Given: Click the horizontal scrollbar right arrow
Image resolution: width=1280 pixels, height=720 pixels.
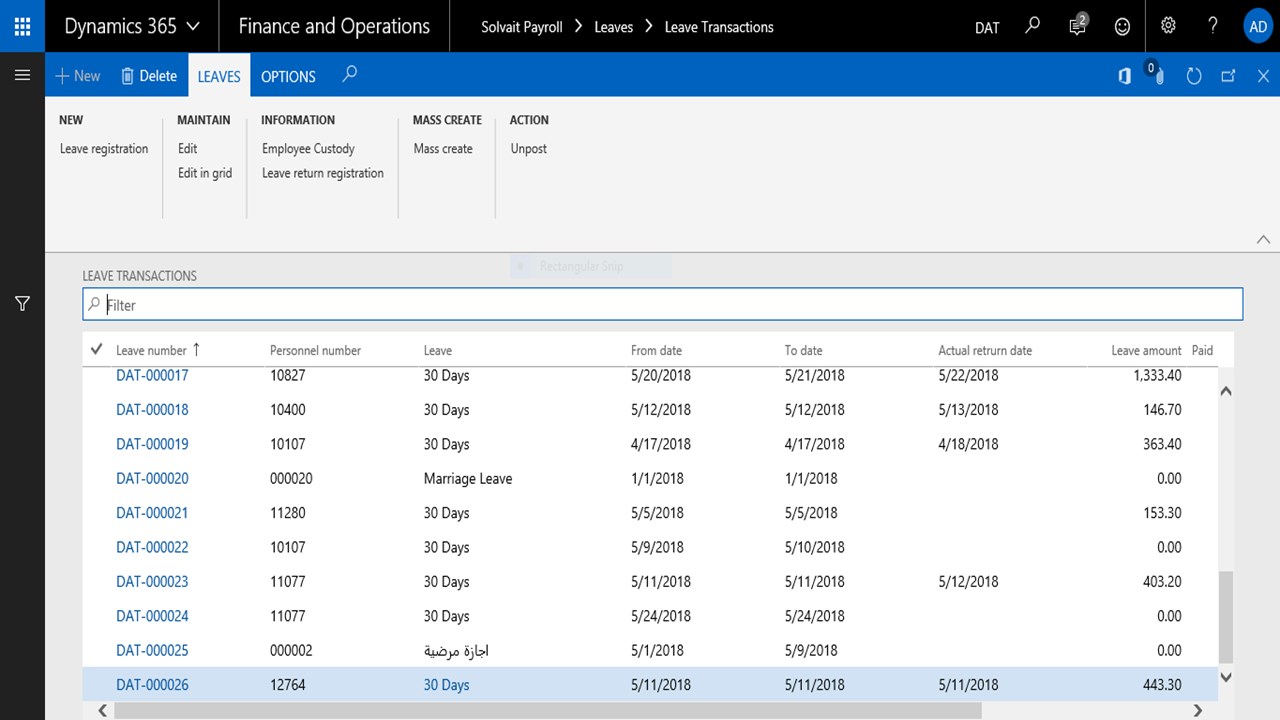Looking at the screenshot, I should (x=1198, y=711).
